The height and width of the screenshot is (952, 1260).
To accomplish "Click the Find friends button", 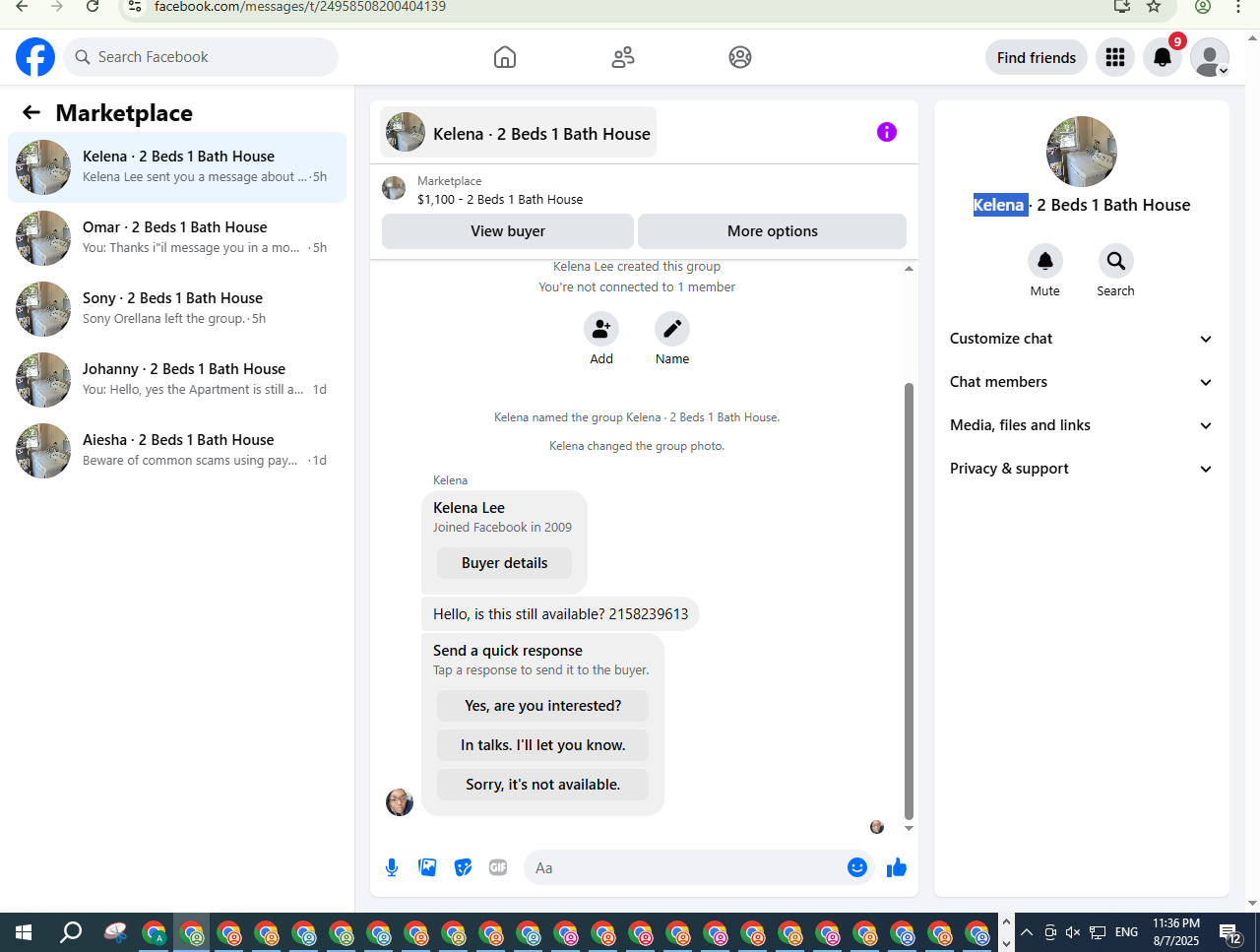I will tap(1037, 57).
